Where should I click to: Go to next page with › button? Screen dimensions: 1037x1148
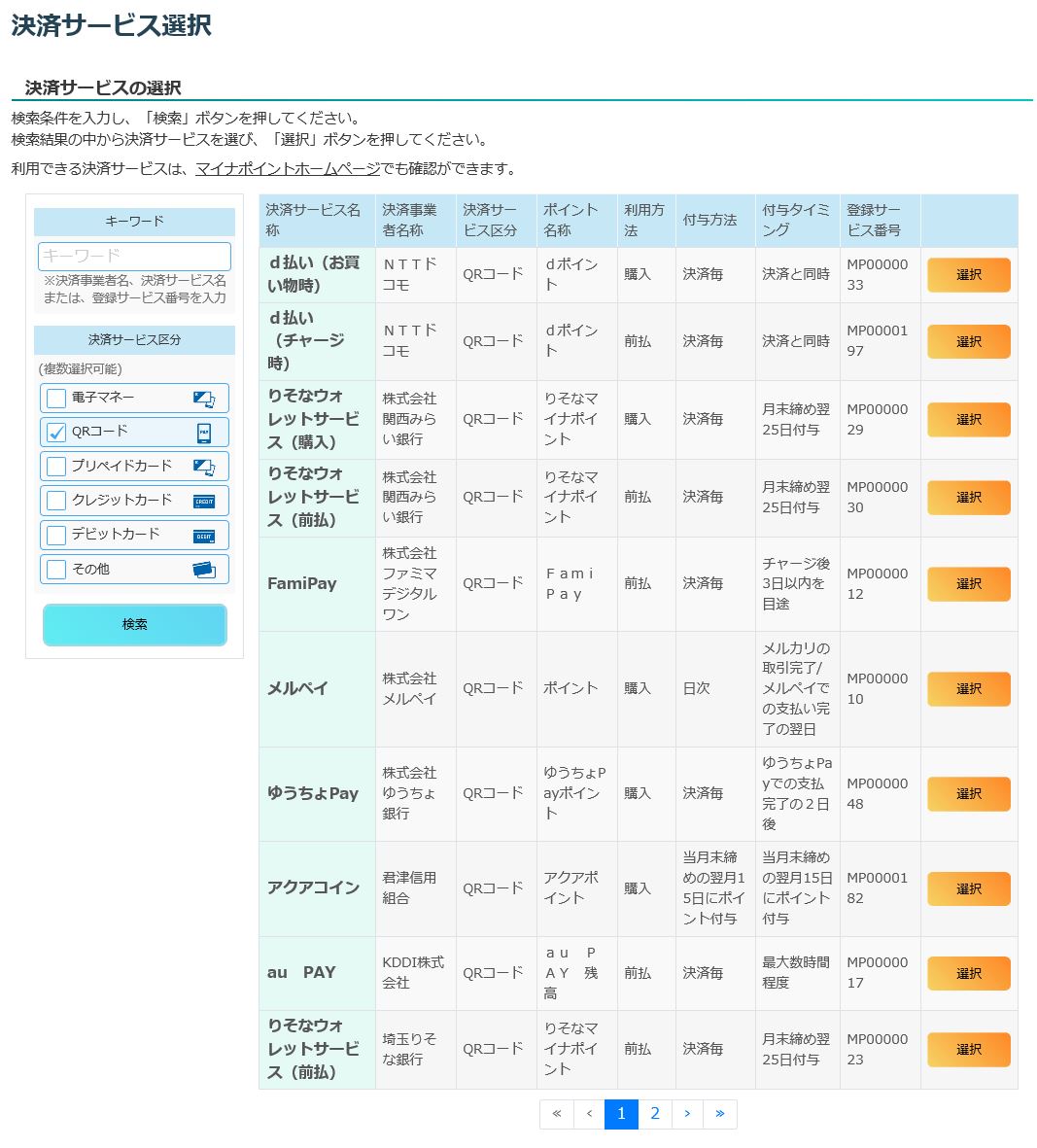pos(687,1114)
